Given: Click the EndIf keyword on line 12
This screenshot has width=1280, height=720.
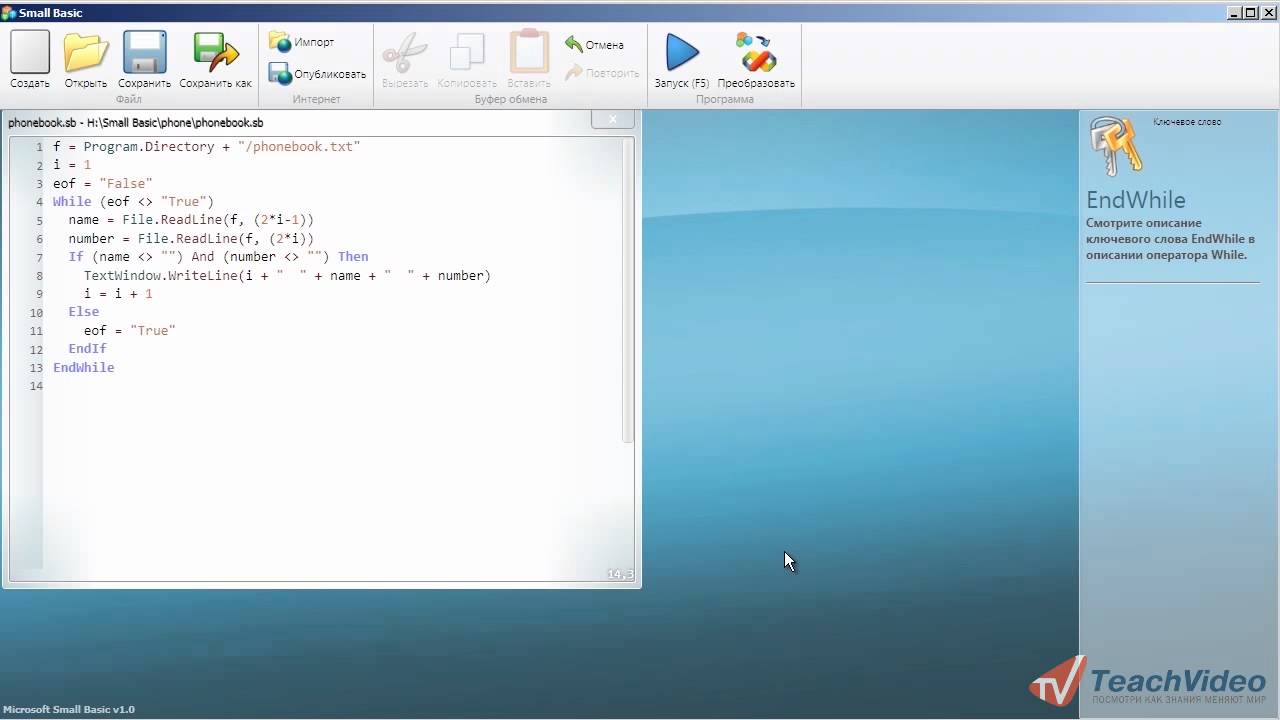Looking at the screenshot, I should [x=87, y=348].
